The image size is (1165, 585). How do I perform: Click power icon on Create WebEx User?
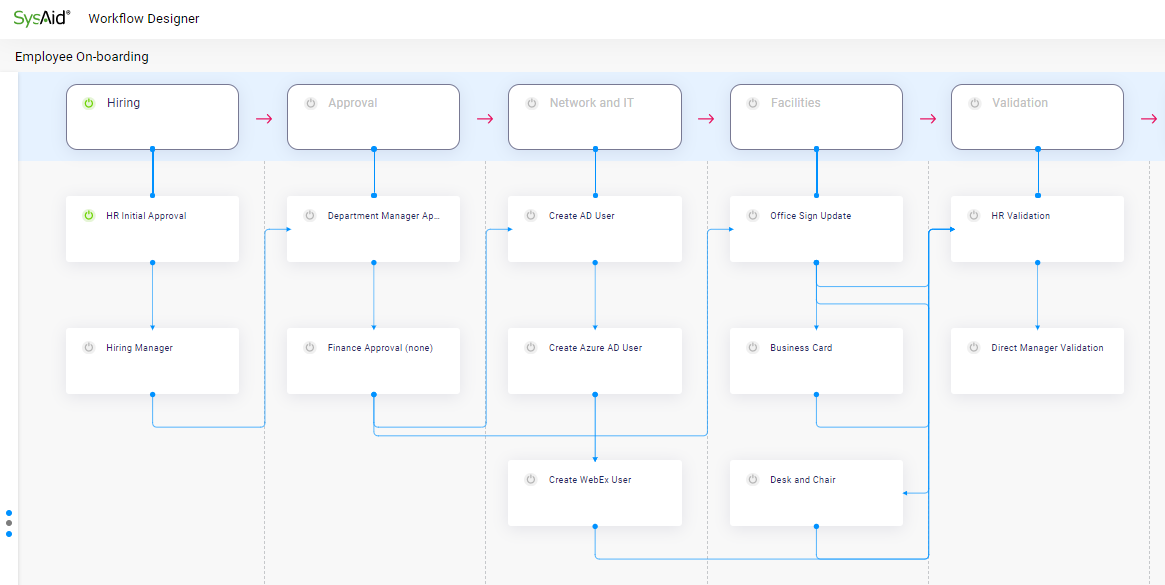[x=531, y=480]
